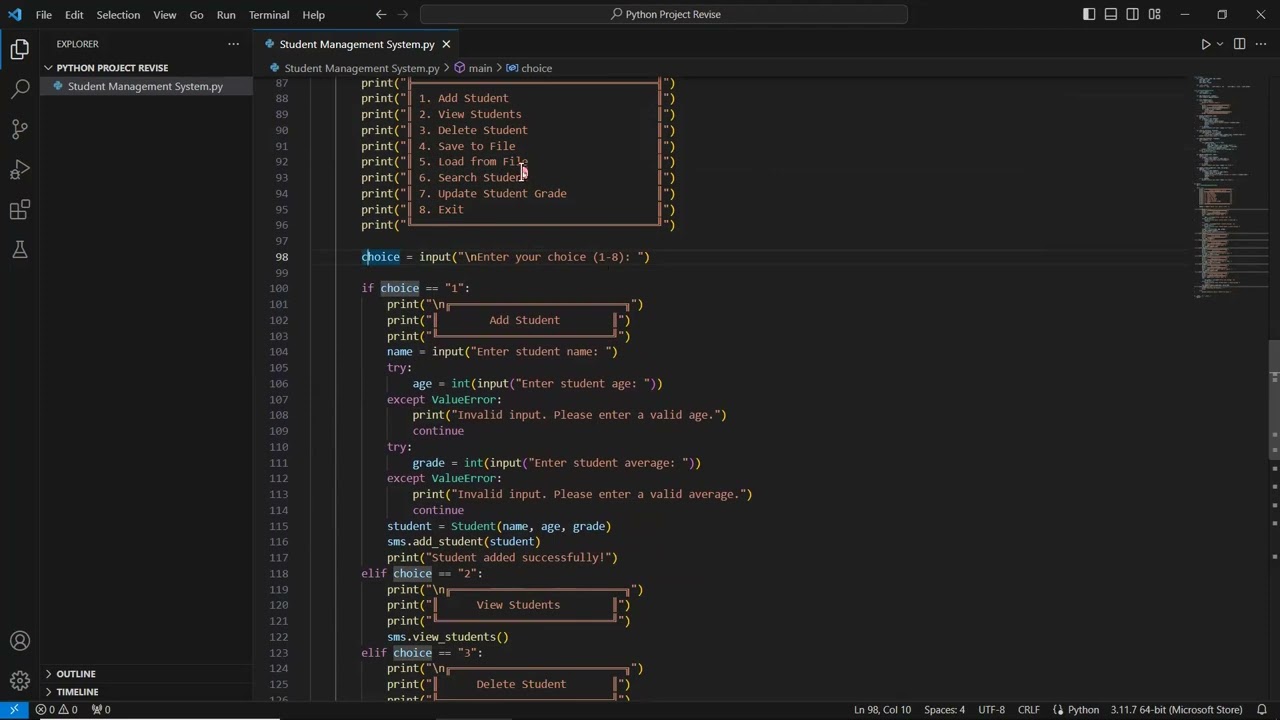Click the ports forwarded status item
The height and width of the screenshot is (720, 1280).
pos(101,710)
